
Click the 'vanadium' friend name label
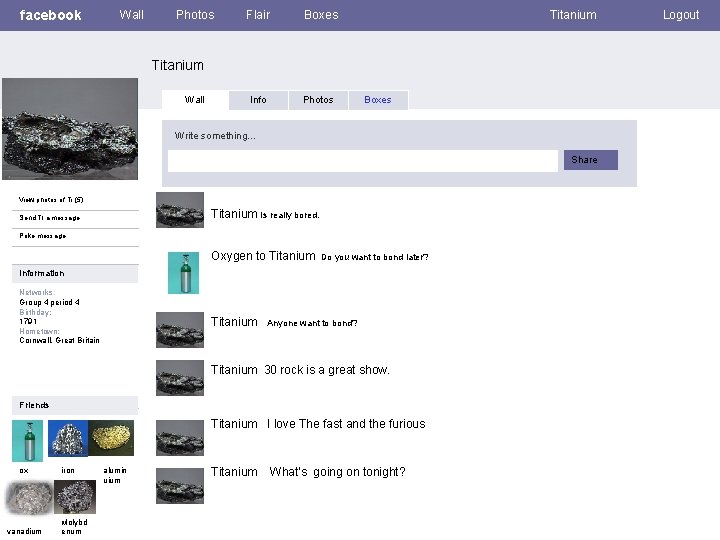(24, 531)
